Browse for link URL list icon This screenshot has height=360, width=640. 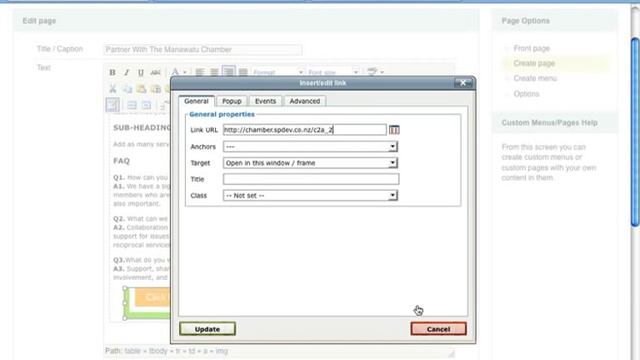pyautogui.click(x=394, y=130)
